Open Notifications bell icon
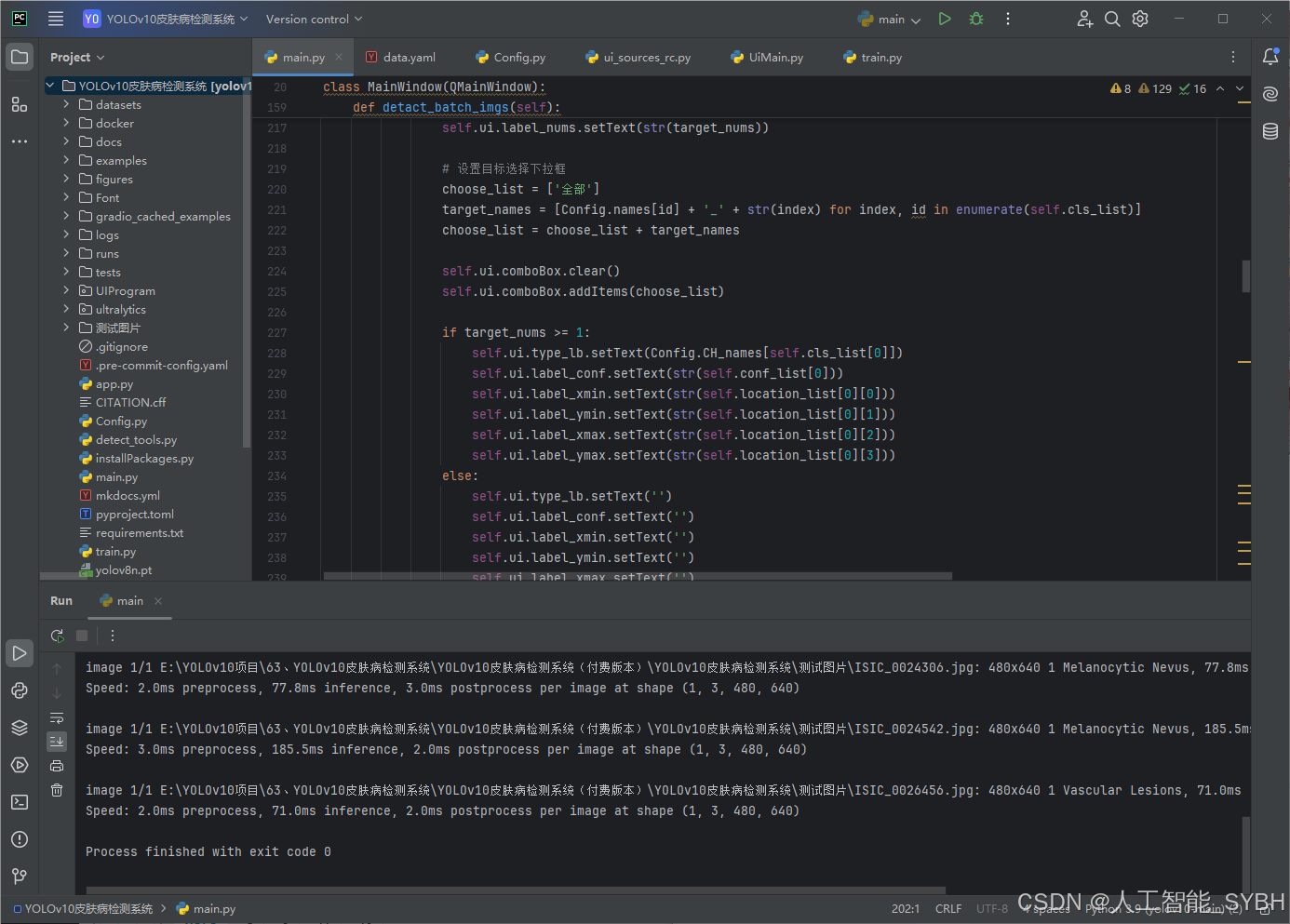Screen dimensions: 1290x924 point(1270,57)
